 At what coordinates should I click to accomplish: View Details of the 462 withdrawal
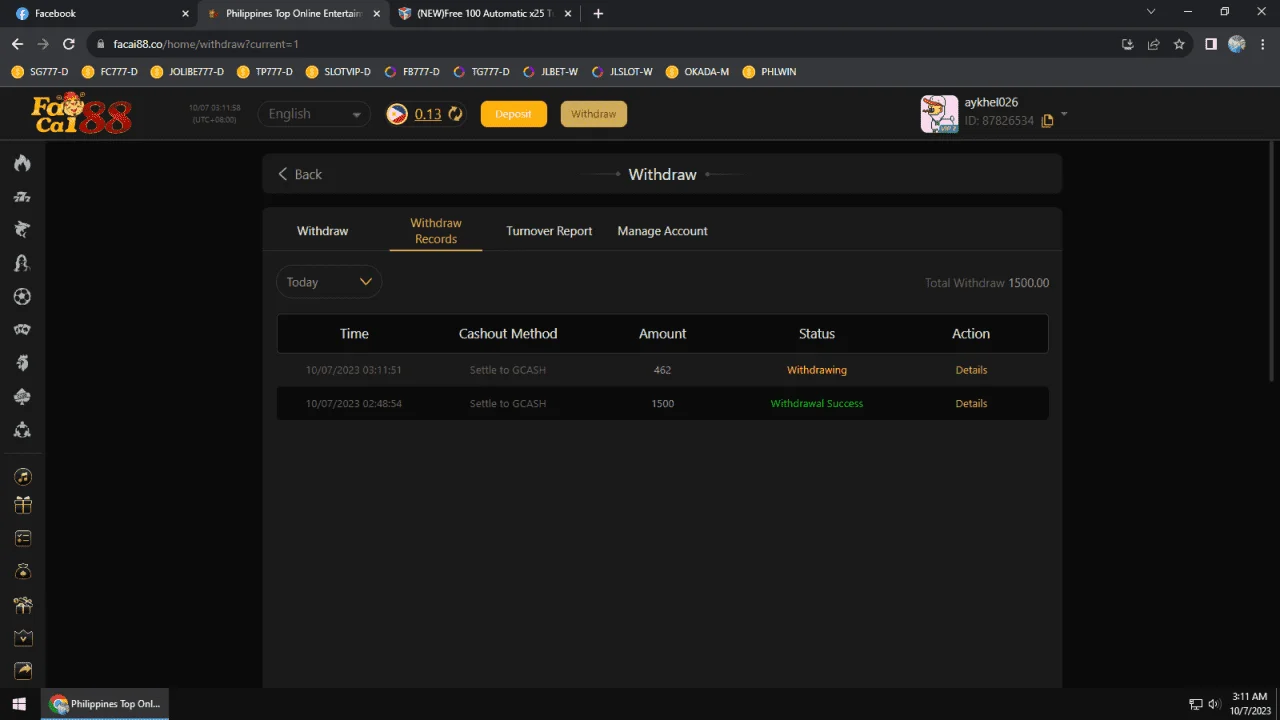971,370
